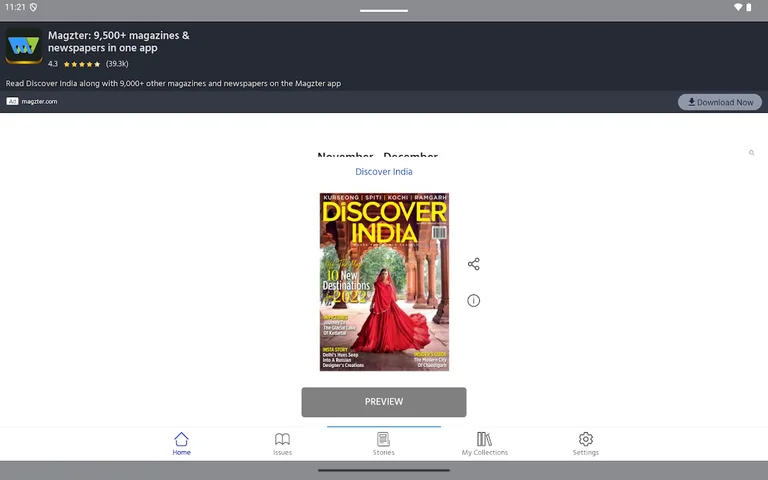Tap the bottom navigation gesture handle
This screenshot has width=768, height=480.
pyautogui.click(x=384, y=470)
